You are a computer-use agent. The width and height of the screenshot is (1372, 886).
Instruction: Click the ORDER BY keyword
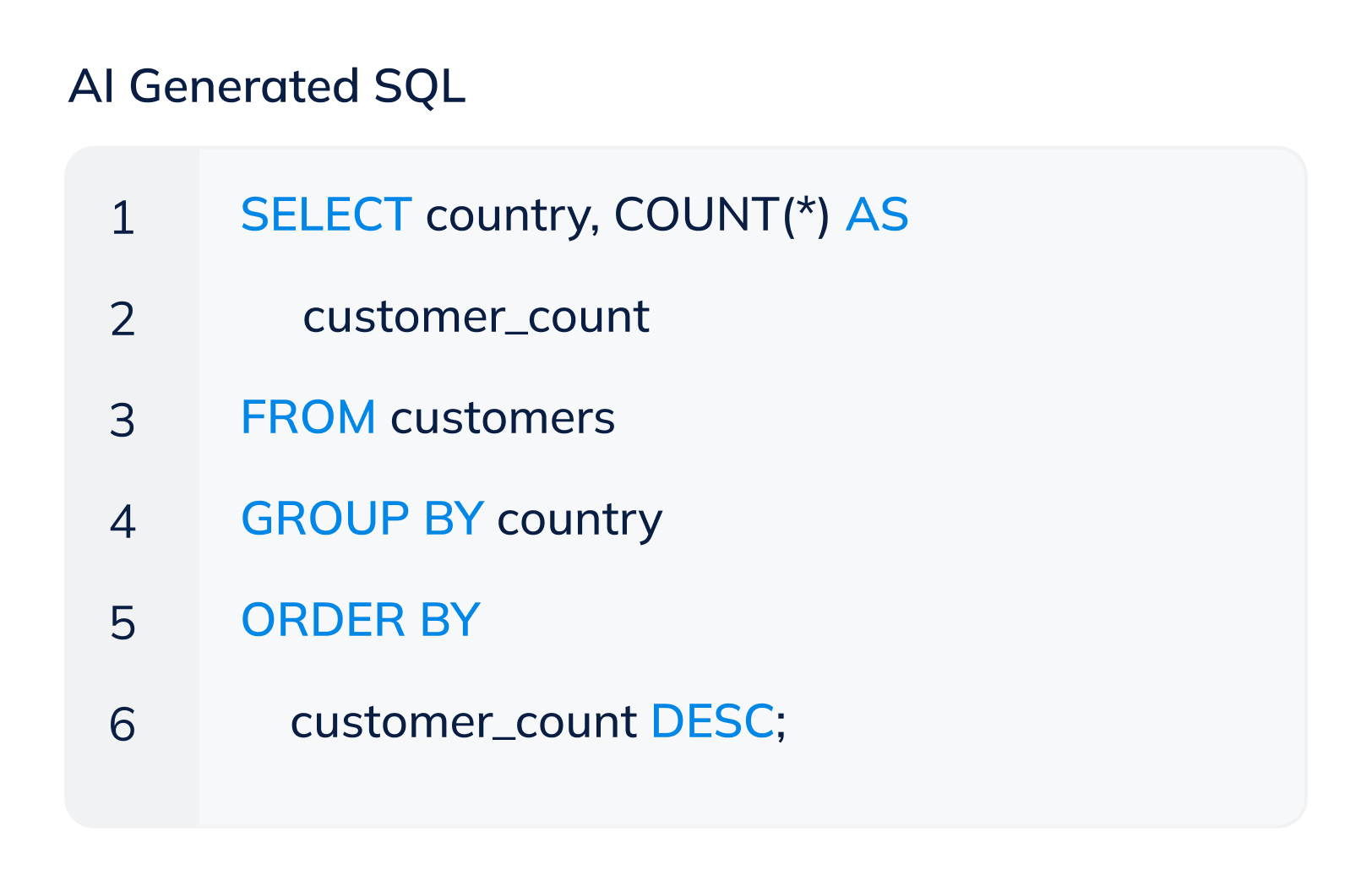point(361,620)
